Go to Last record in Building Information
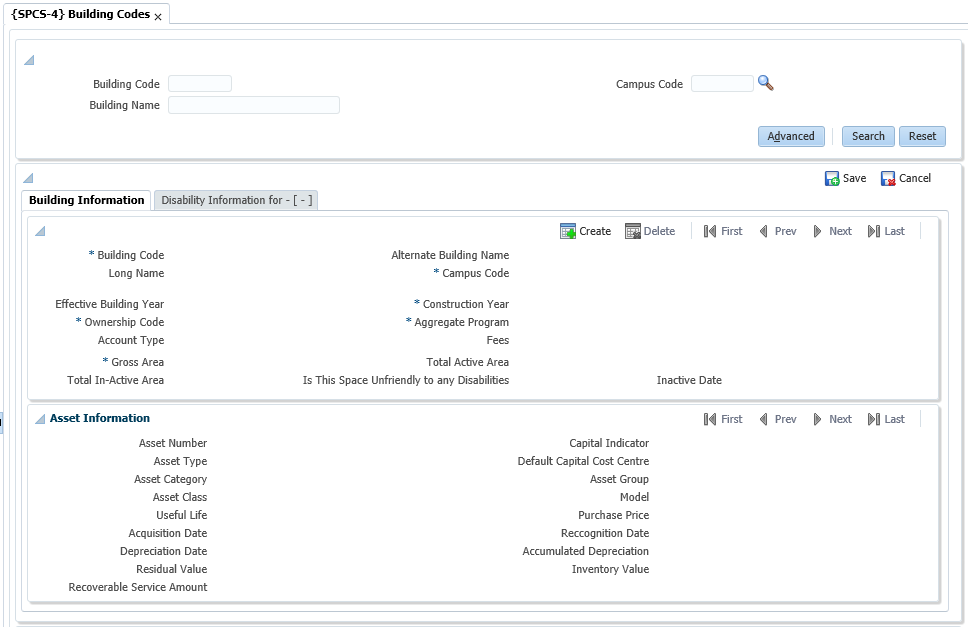This screenshot has width=968, height=627. [886, 231]
